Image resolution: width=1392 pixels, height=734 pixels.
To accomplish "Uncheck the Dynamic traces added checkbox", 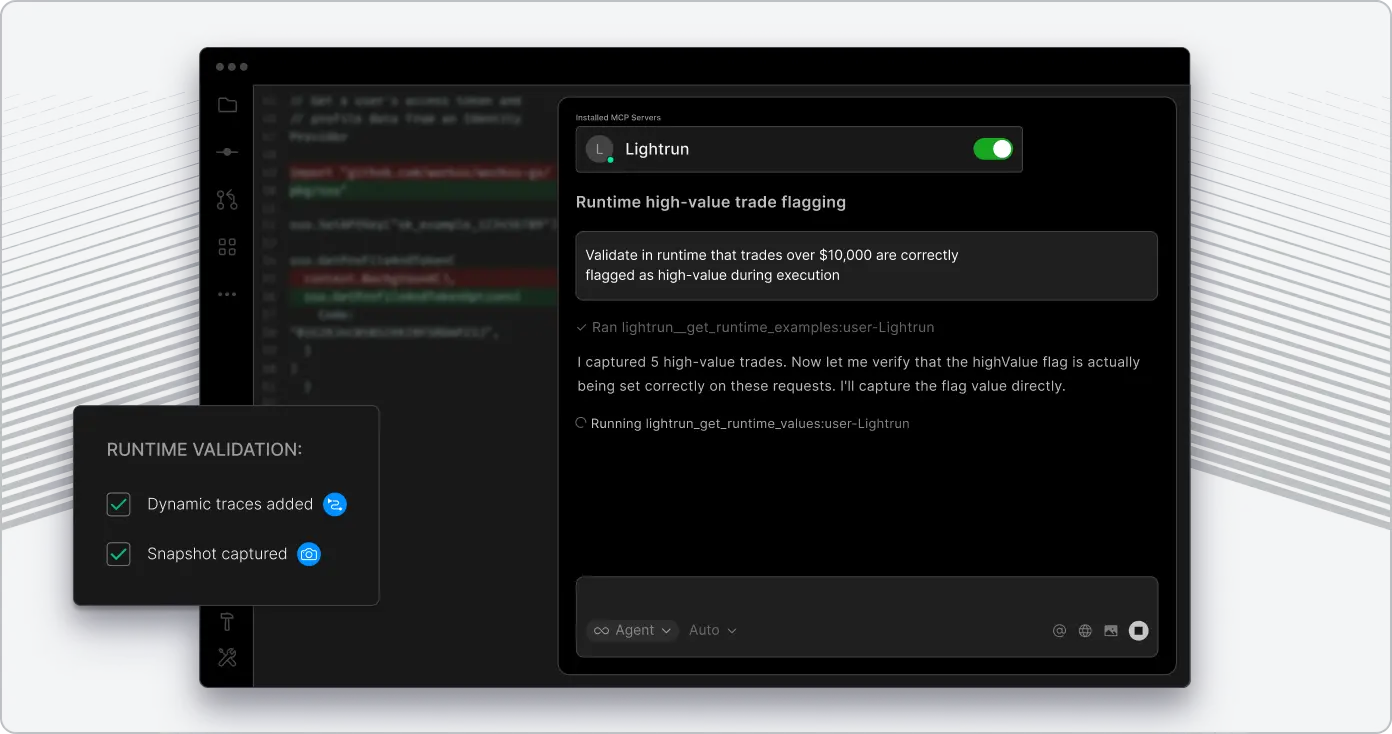I will point(118,504).
